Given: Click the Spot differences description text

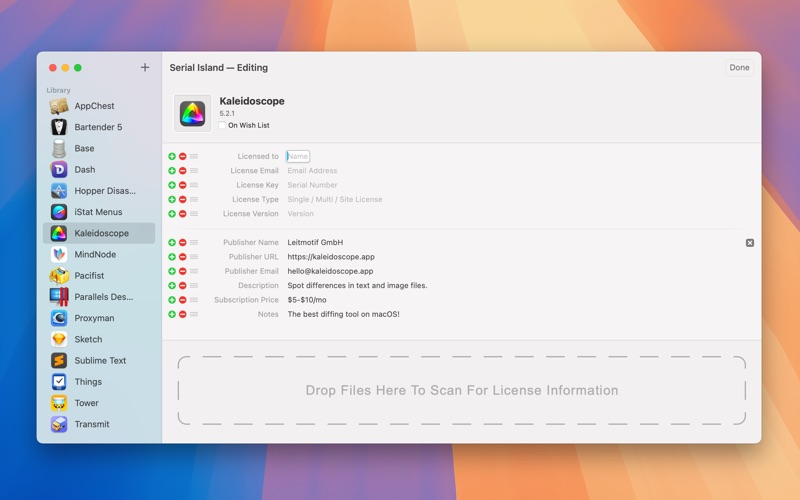Looking at the screenshot, I should (x=357, y=285).
